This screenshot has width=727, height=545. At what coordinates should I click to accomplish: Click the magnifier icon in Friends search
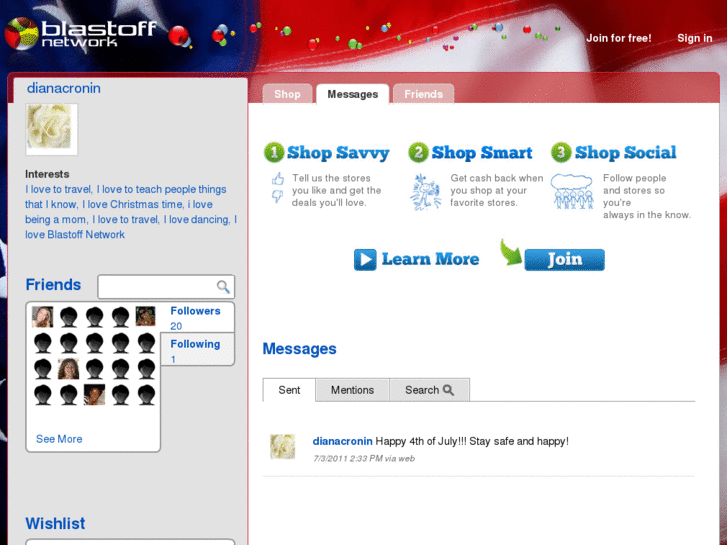pyautogui.click(x=223, y=287)
